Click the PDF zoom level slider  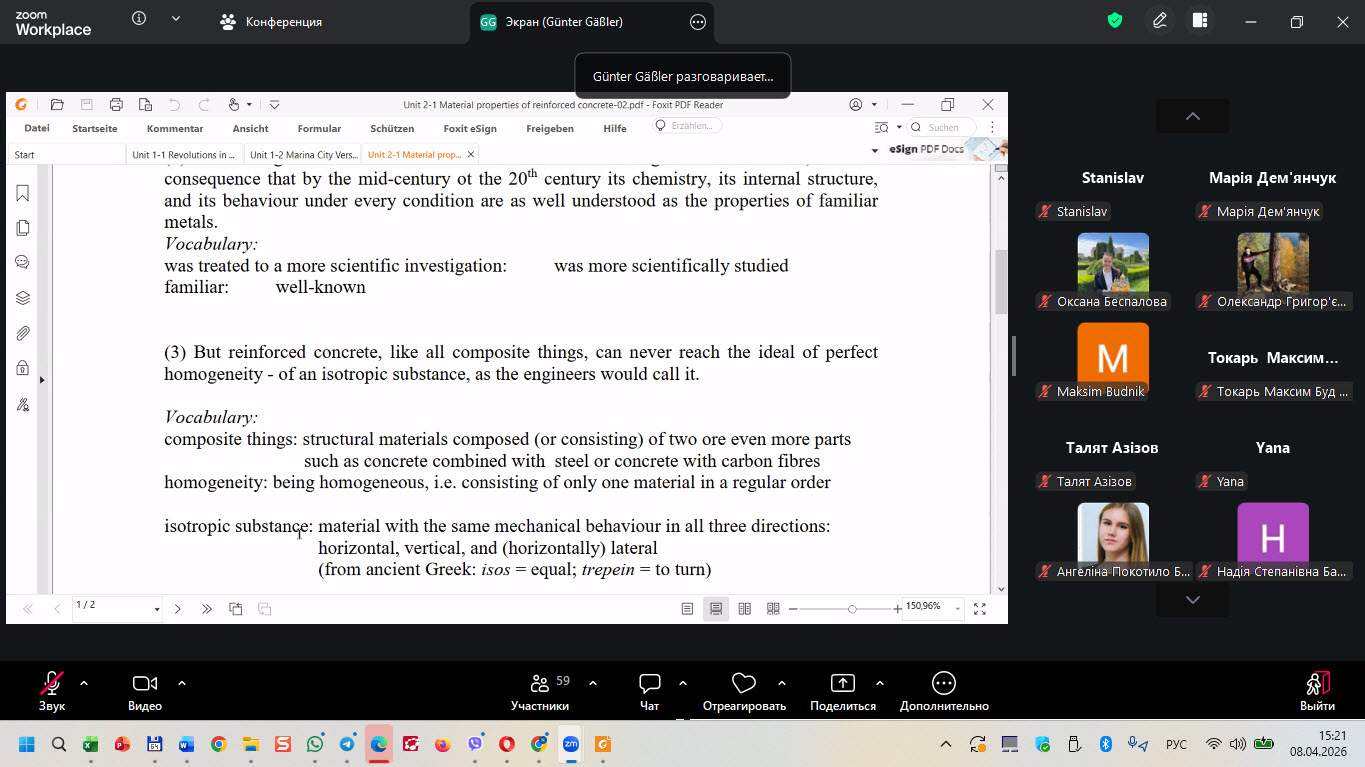click(x=852, y=608)
